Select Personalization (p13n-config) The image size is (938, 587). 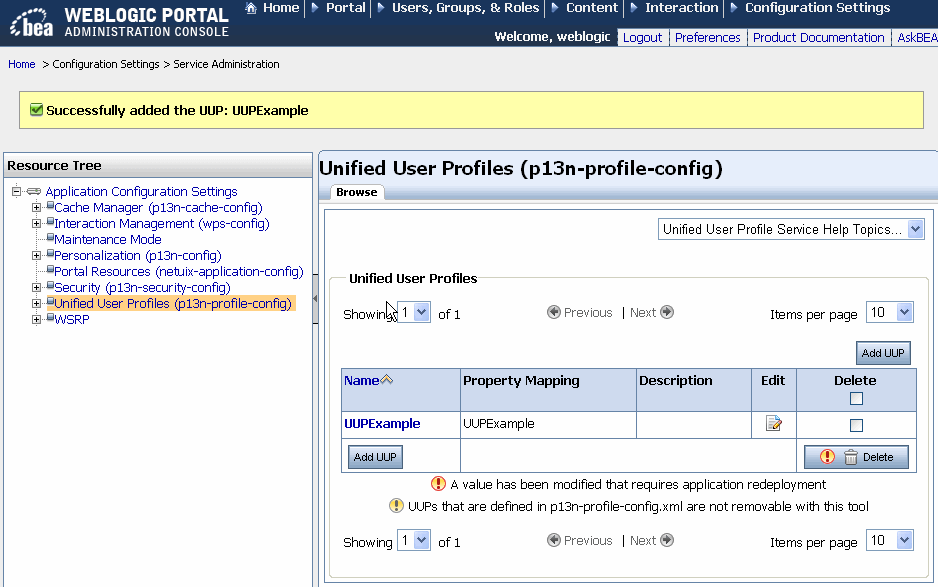(138, 256)
